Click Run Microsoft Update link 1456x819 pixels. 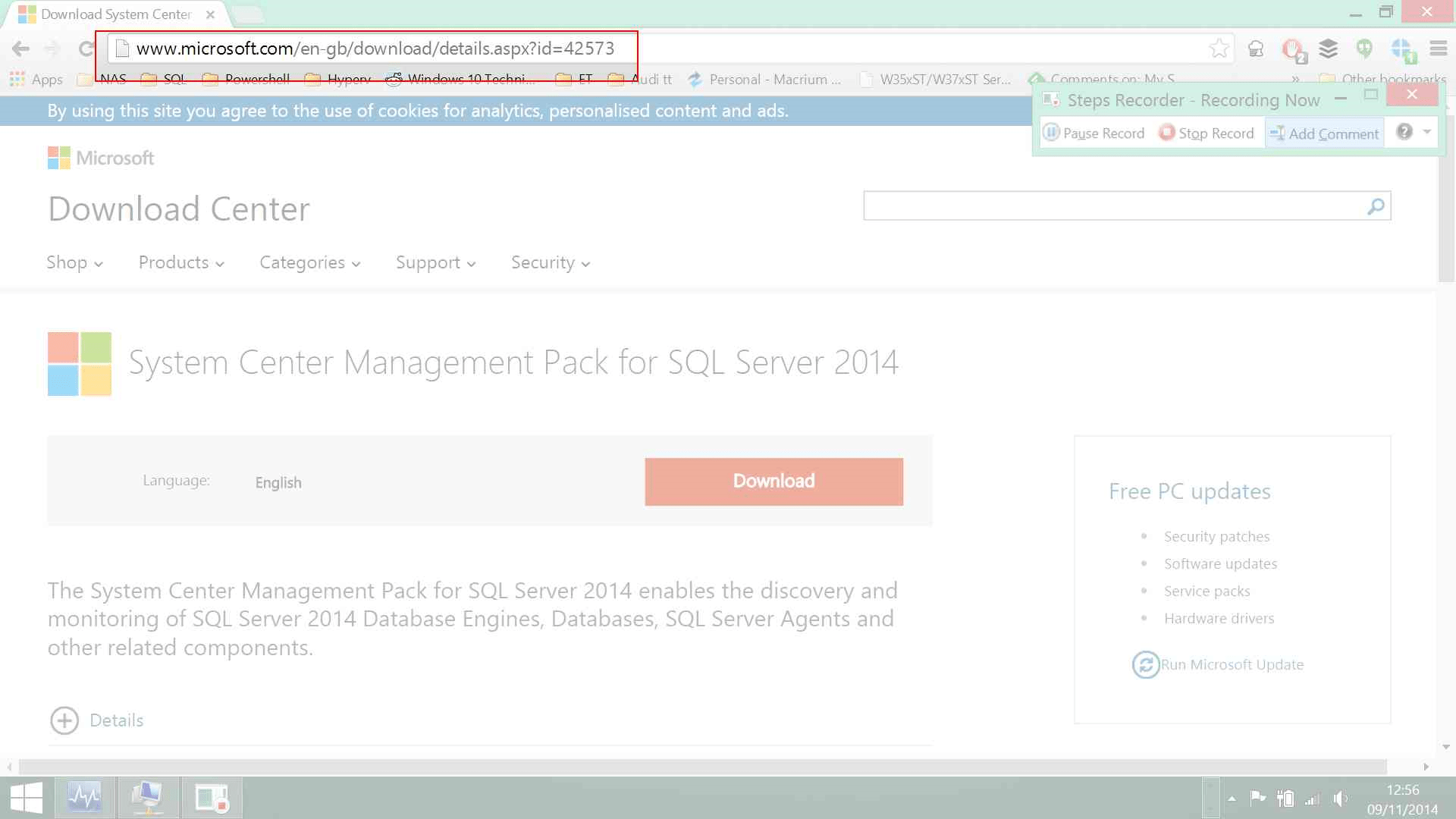1232,664
